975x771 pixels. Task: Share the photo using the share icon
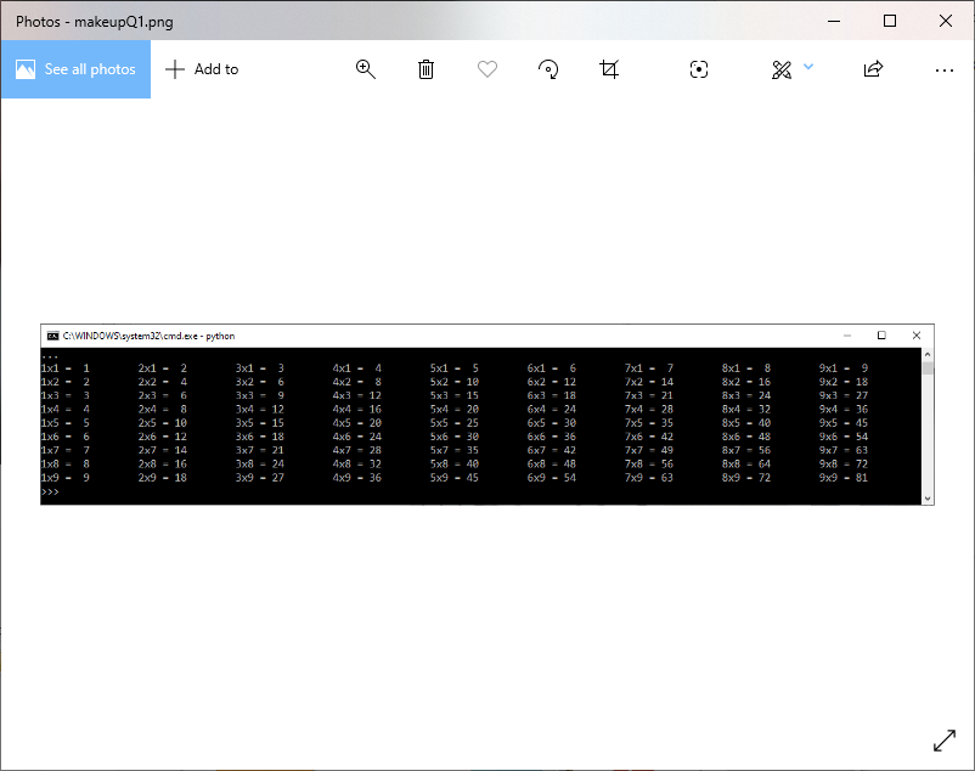[873, 69]
